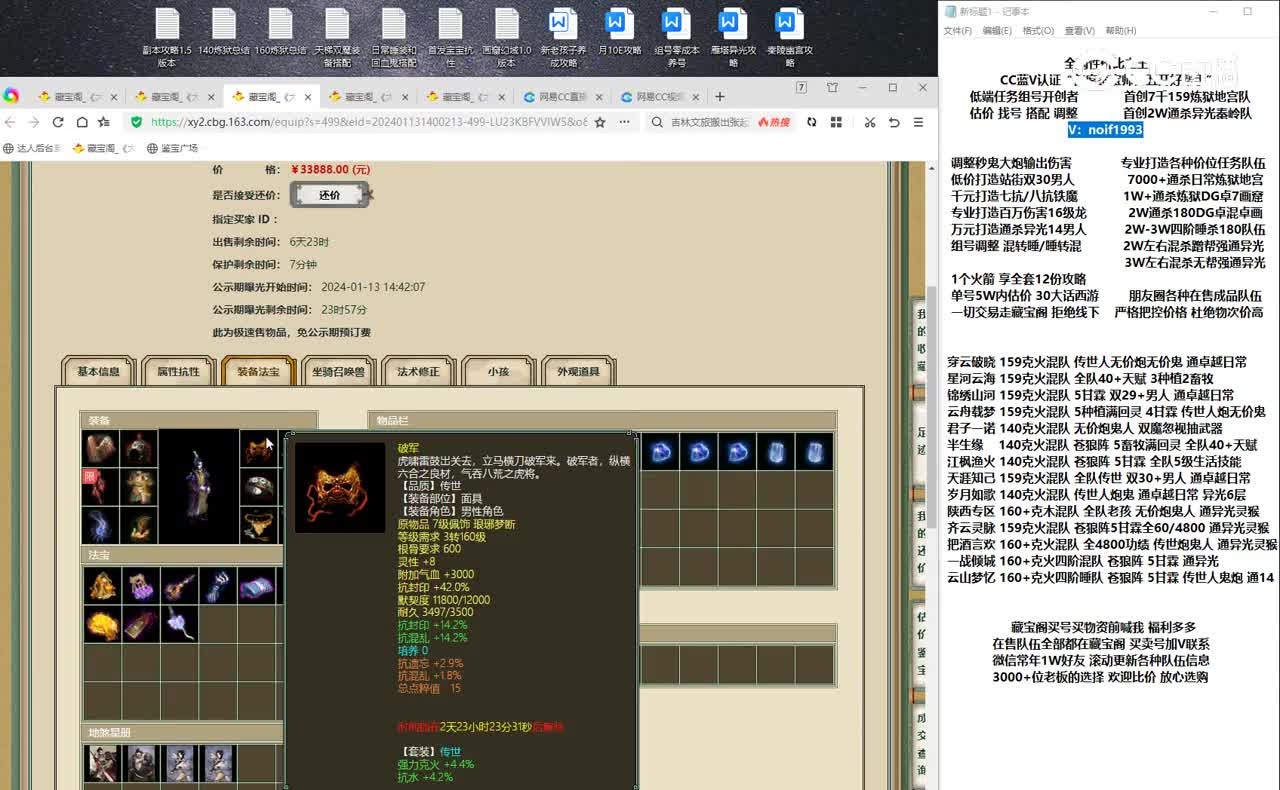Click the 还价 bargain button
The height and width of the screenshot is (790, 1280).
[329, 195]
